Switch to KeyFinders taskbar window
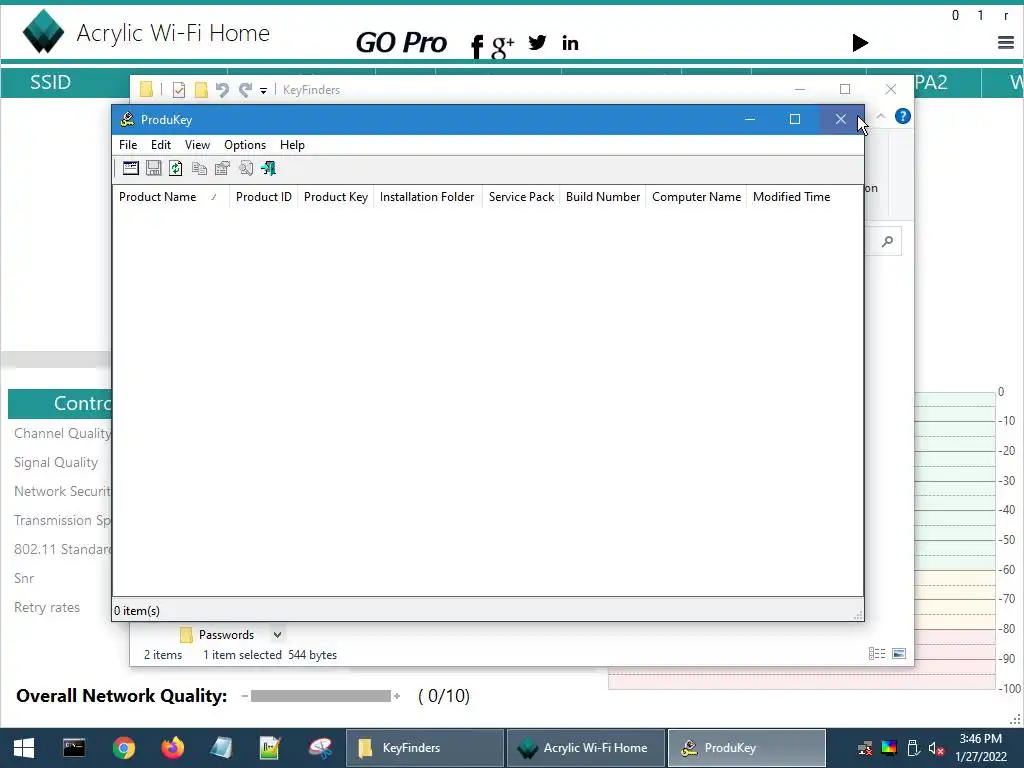The height and width of the screenshot is (768, 1024). click(424, 748)
